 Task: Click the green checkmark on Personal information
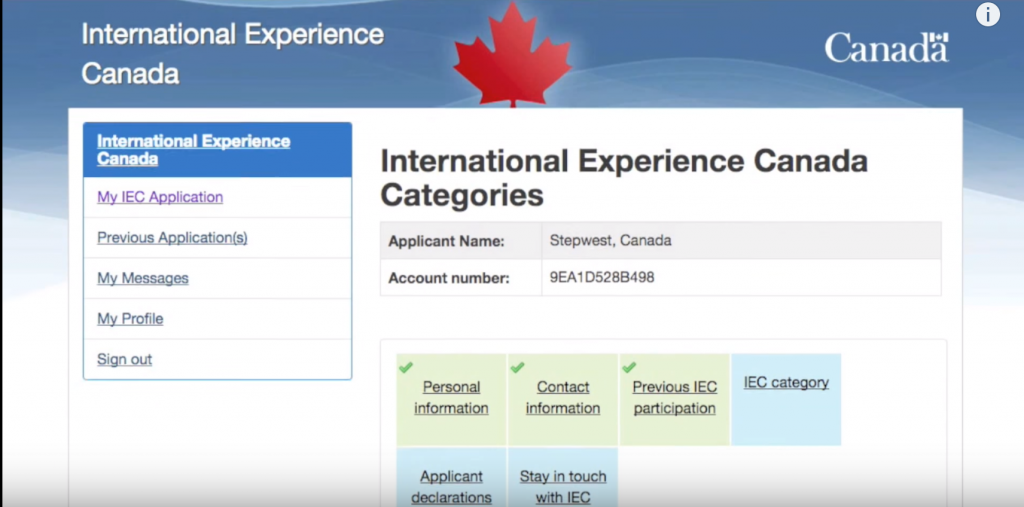pos(406,367)
